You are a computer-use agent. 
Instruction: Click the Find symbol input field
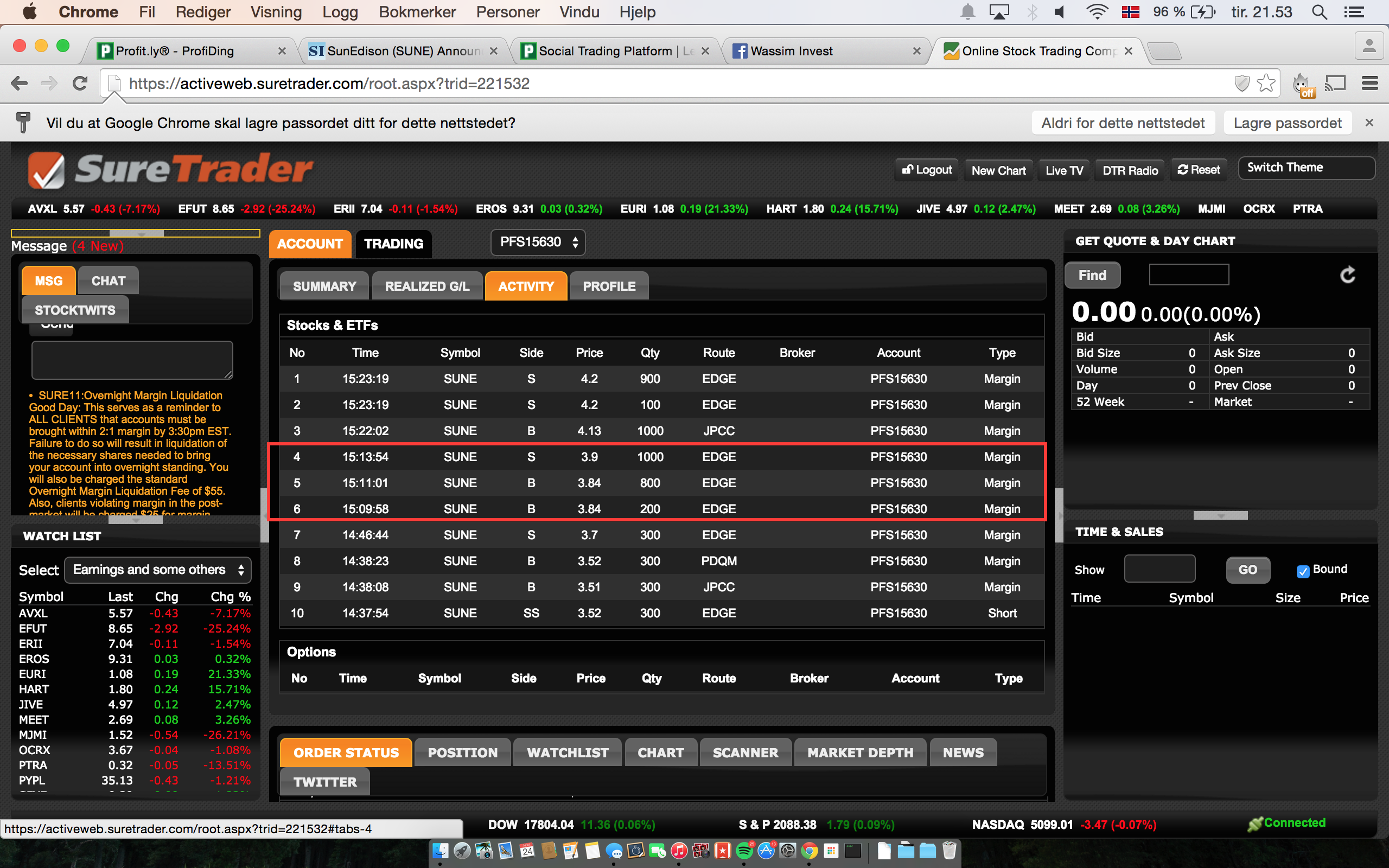tap(1188, 275)
